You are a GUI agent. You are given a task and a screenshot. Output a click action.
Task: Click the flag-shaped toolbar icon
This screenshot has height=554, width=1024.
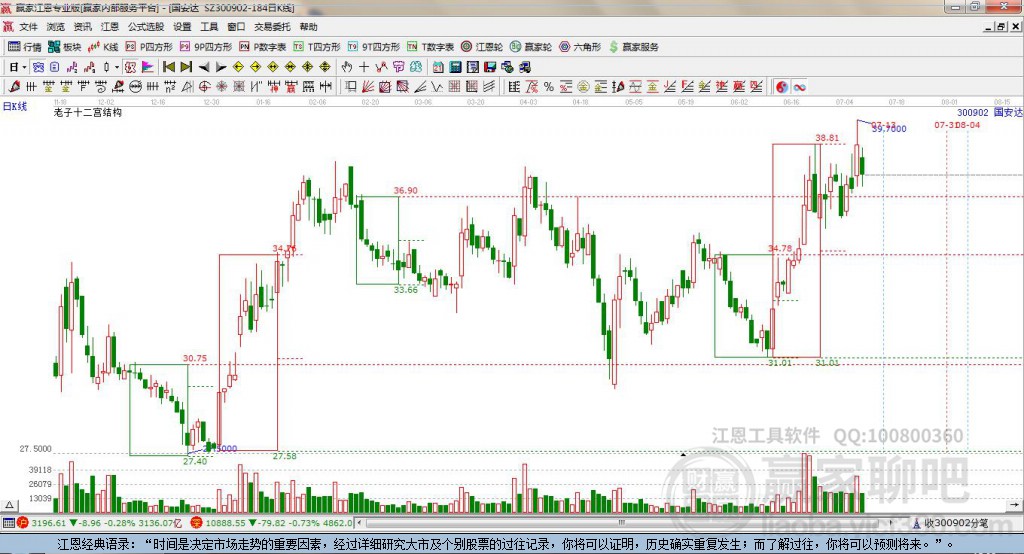coord(148,67)
